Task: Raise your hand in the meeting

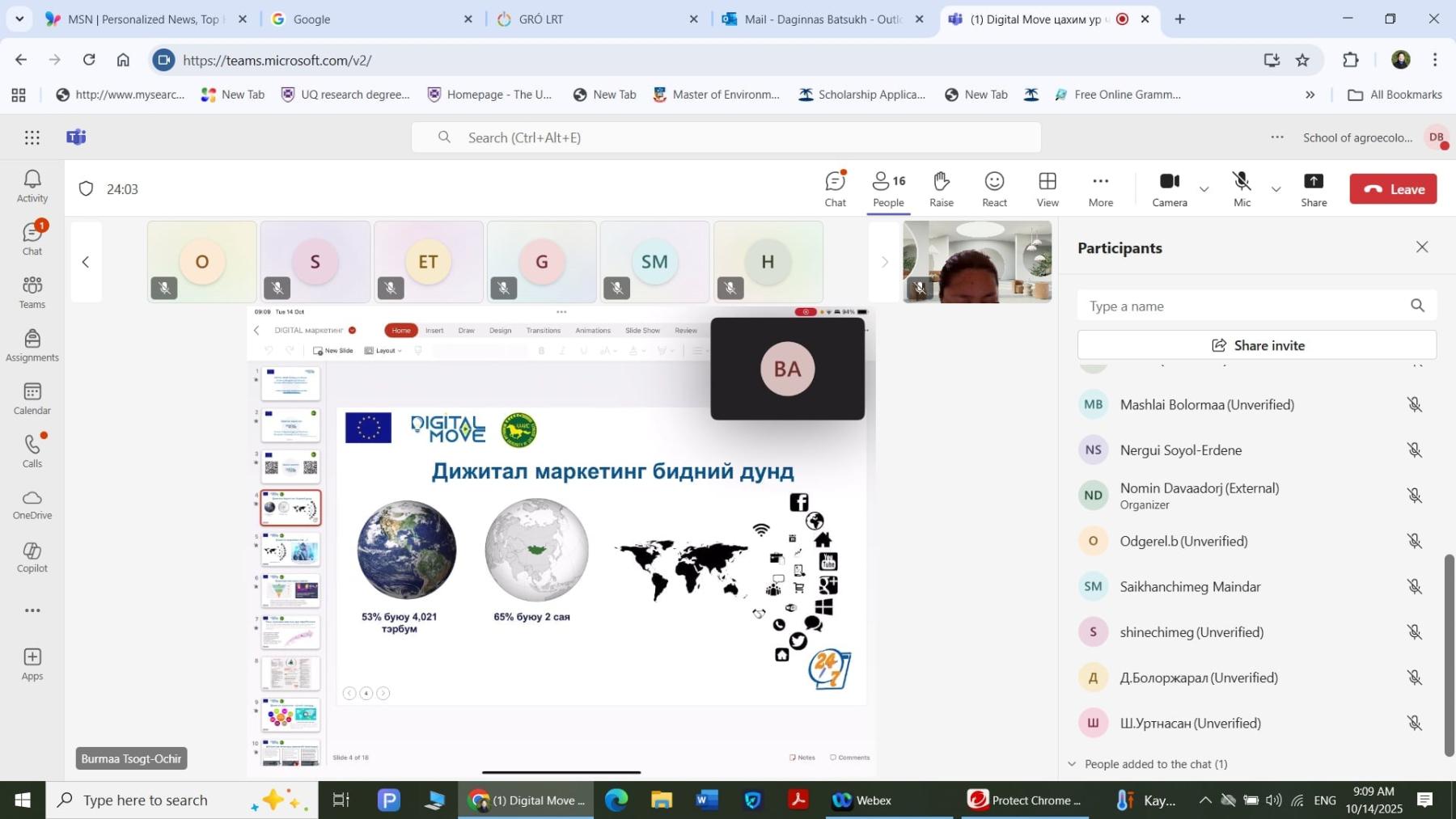Action: pyautogui.click(x=941, y=189)
